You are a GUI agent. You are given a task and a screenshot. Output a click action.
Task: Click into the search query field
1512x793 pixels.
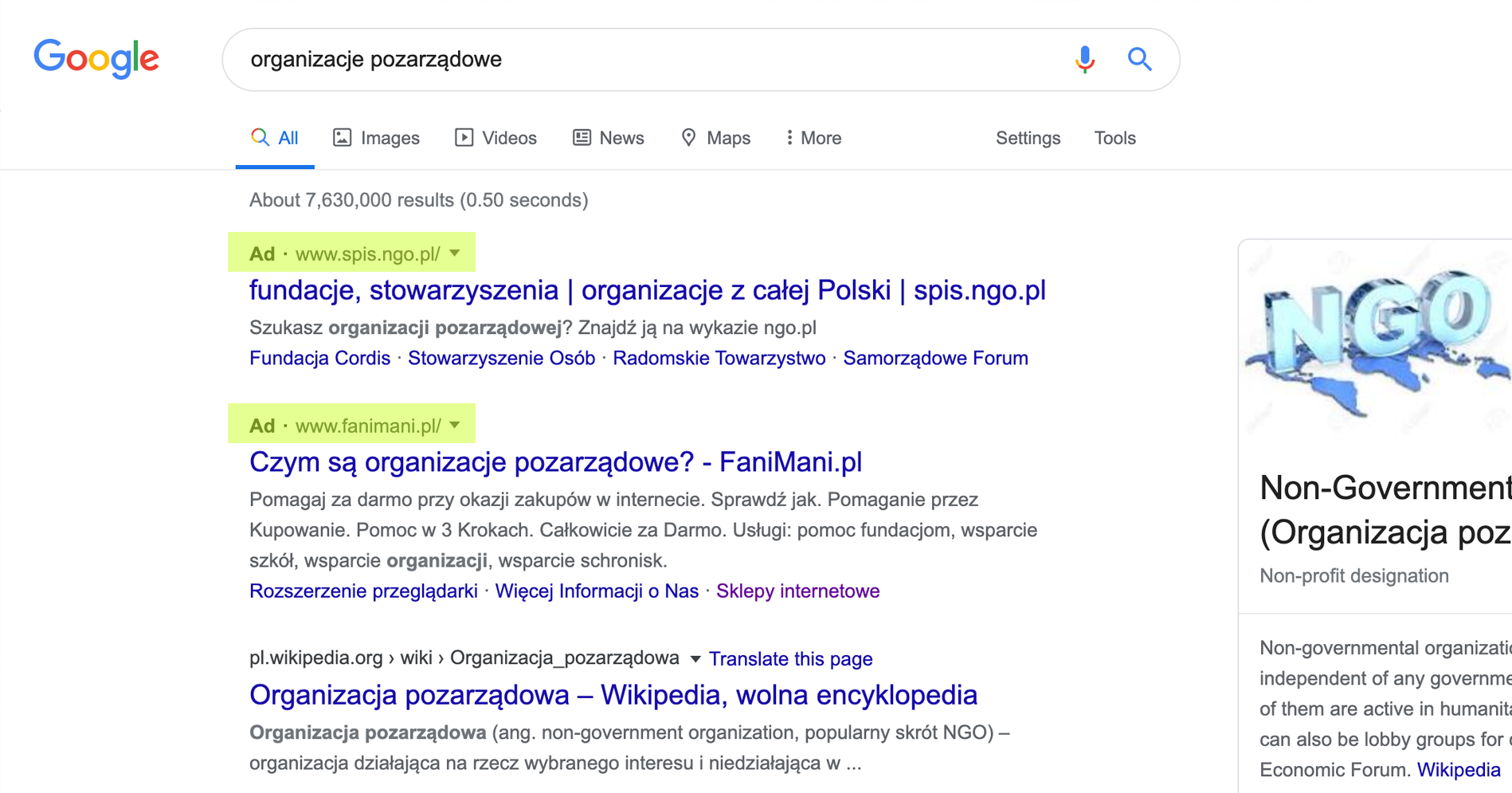point(637,60)
